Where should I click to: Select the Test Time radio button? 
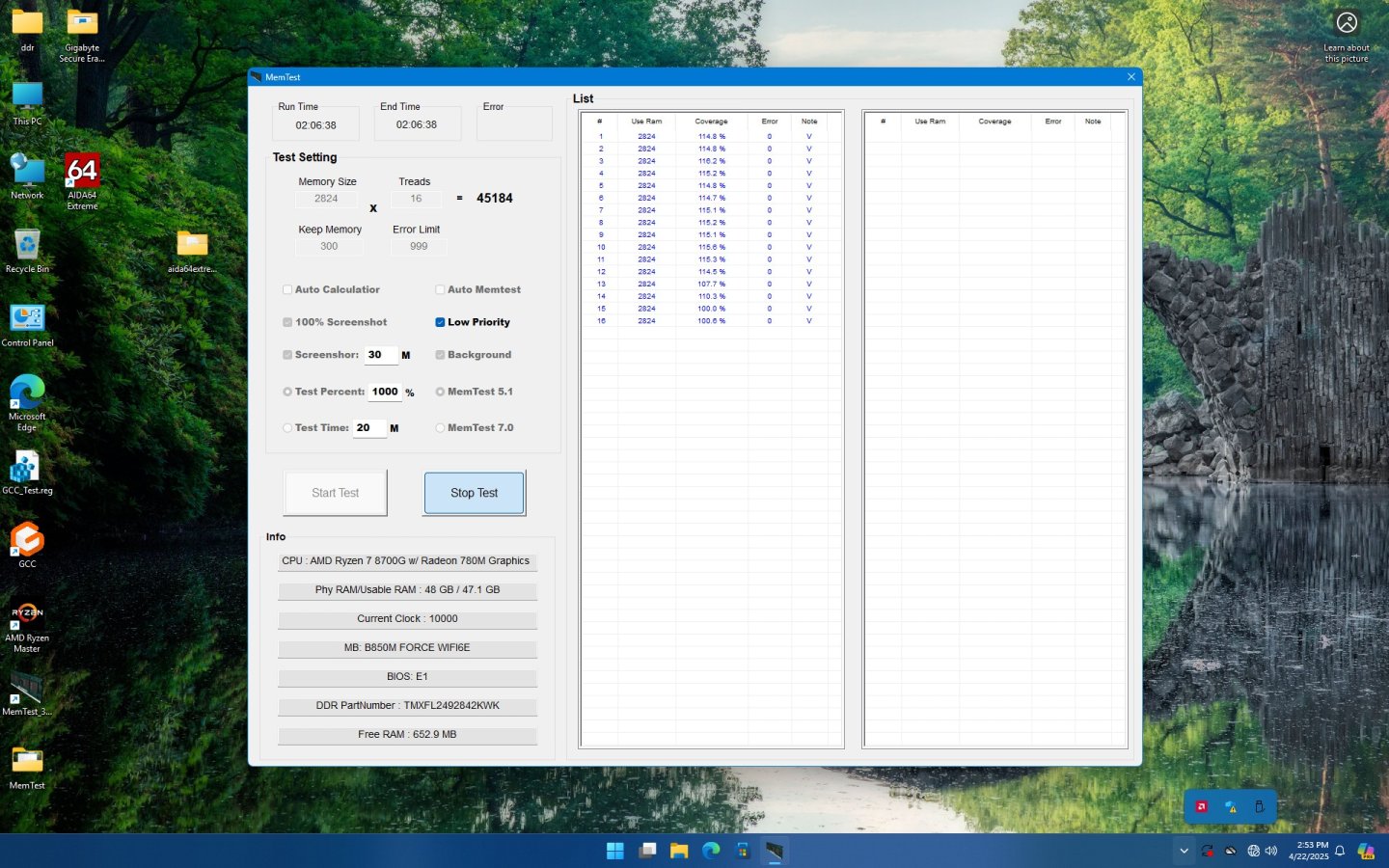(x=287, y=428)
